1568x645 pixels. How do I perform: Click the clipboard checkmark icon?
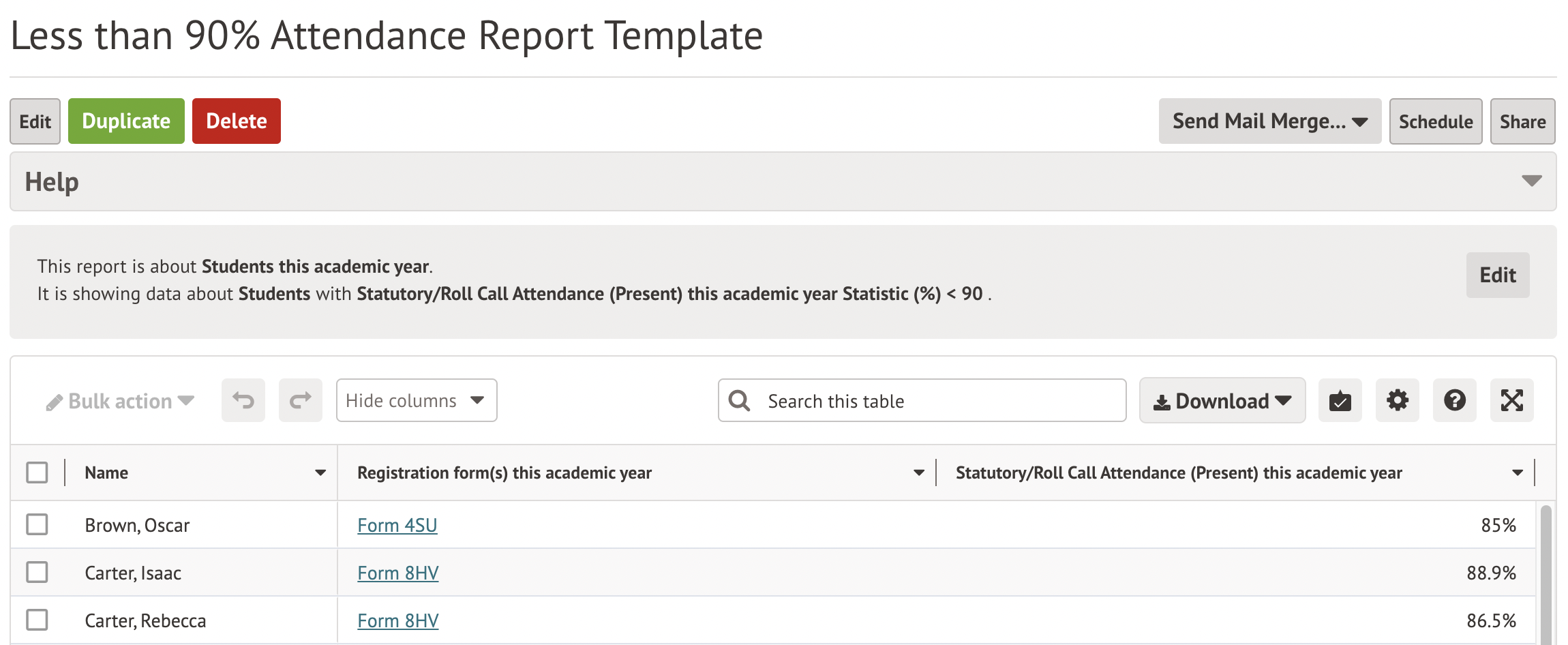(x=1340, y=400)
